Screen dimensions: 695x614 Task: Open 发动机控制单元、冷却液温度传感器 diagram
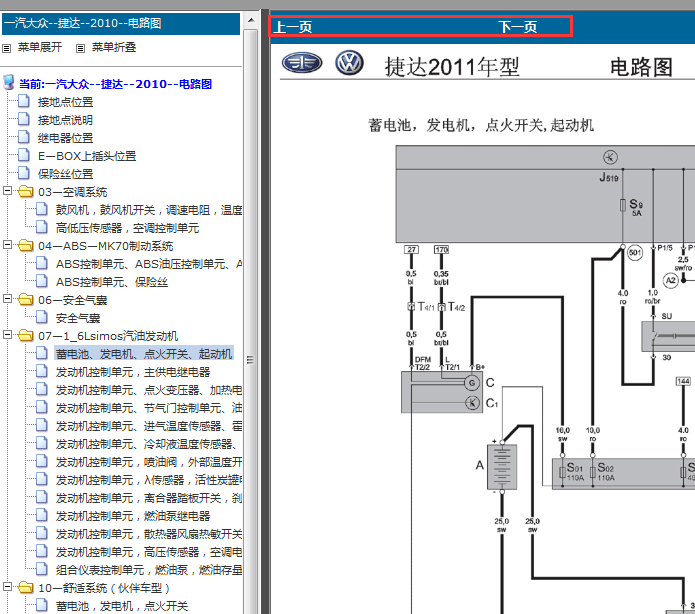146,444
